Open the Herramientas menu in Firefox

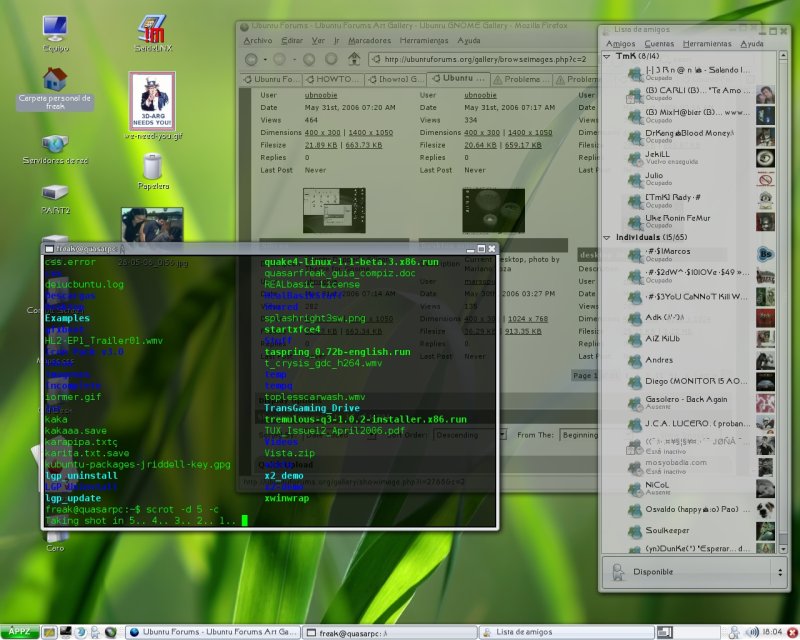pos(423,40)
